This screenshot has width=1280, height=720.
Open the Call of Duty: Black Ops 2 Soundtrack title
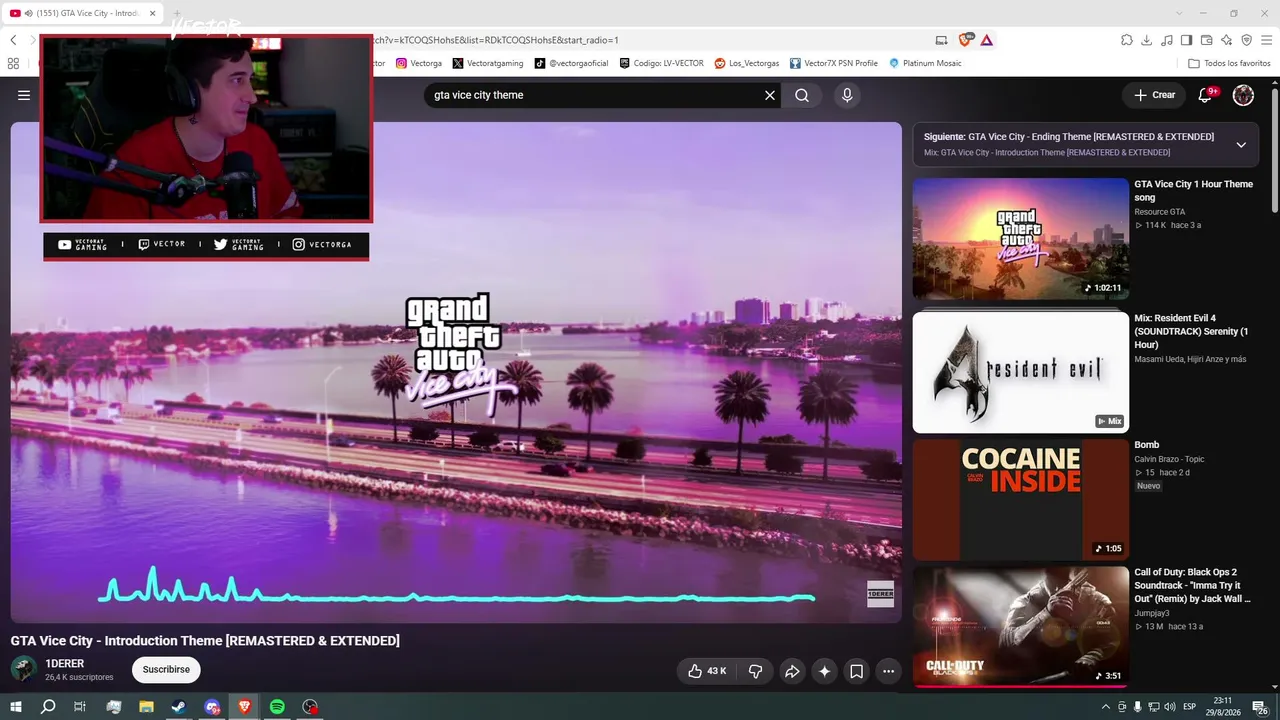coord(1191,585)
